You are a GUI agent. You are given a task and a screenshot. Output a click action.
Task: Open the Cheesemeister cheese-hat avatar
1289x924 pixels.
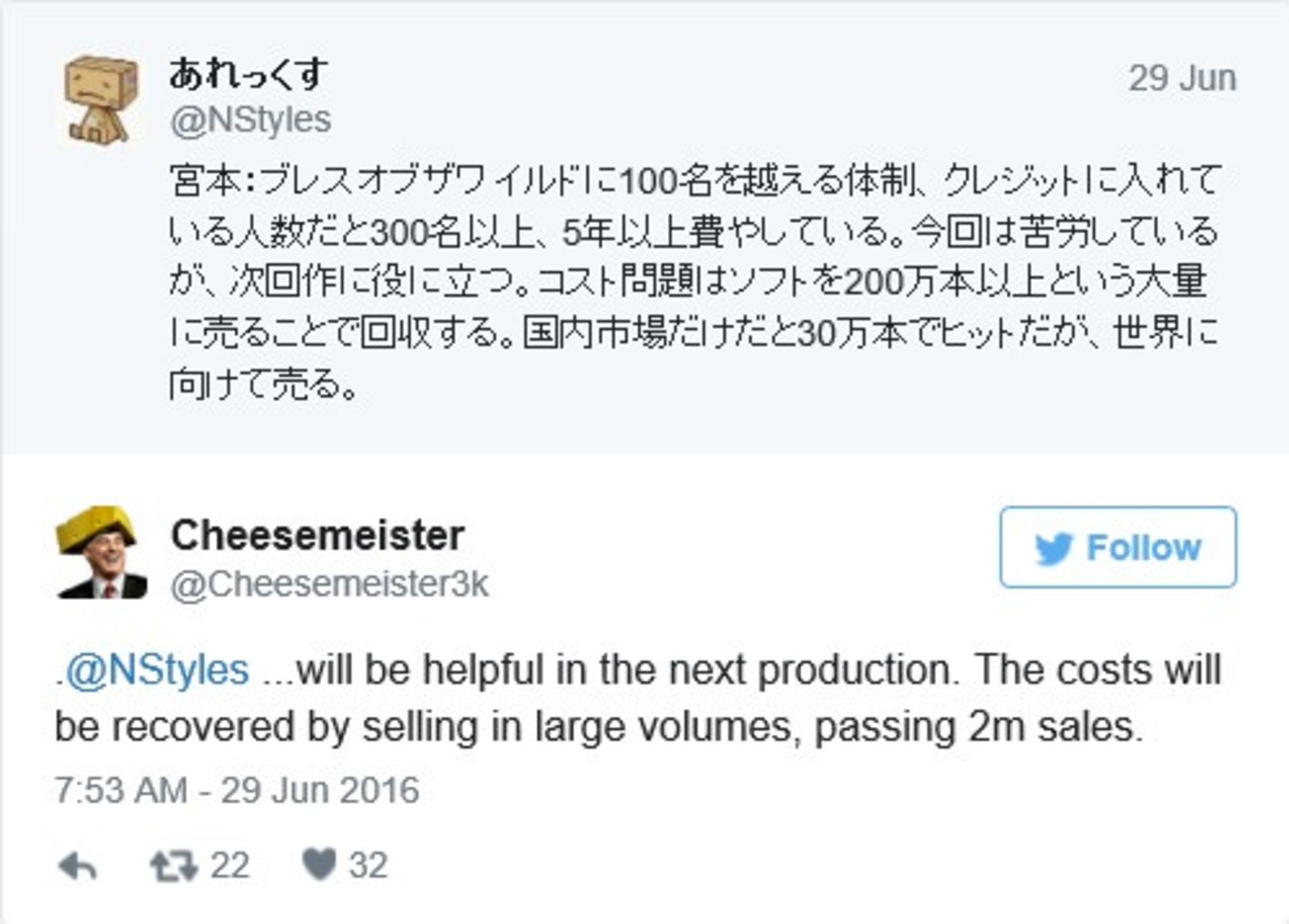101,552
